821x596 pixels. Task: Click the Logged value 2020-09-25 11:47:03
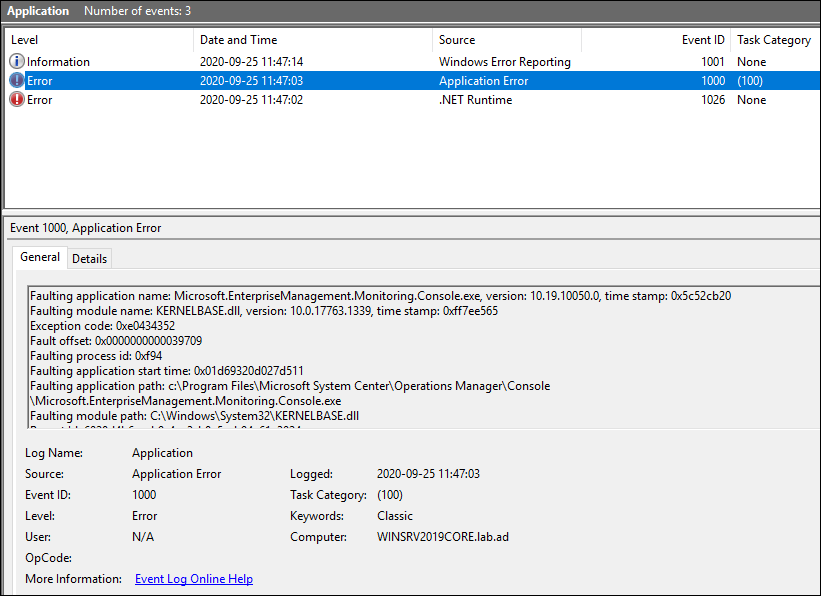click(428, 474)
